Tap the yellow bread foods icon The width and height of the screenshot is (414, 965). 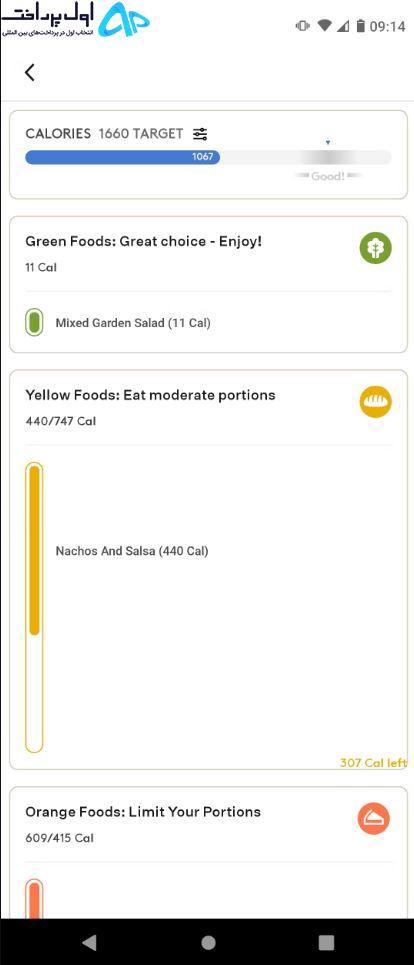(x=375, y=402)
